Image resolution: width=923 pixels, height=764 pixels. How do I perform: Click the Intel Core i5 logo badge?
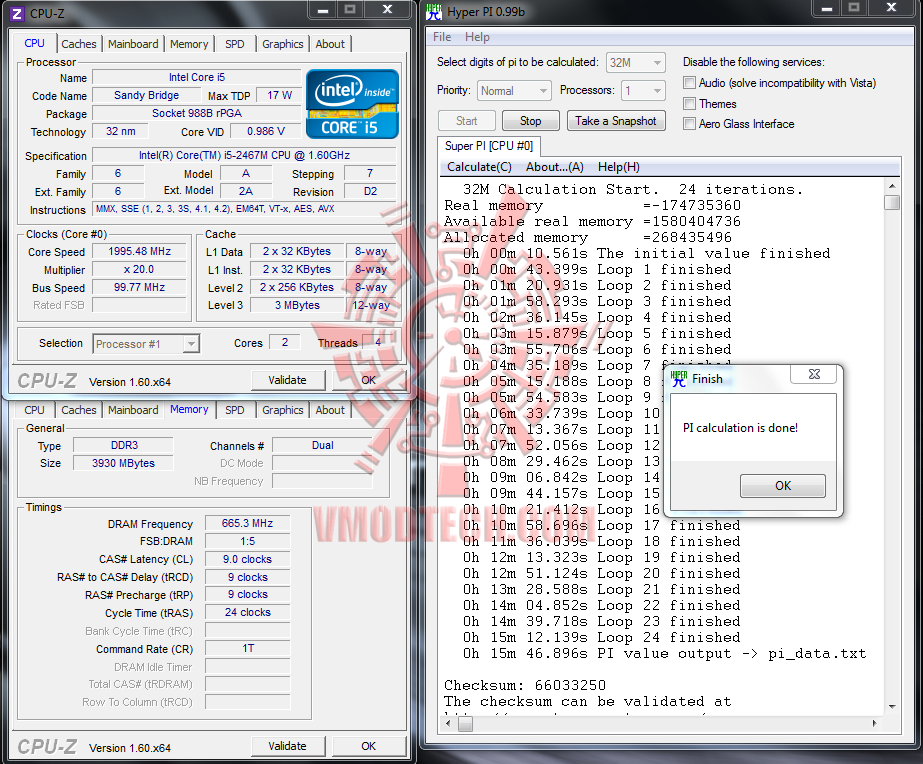coord(352,104)
